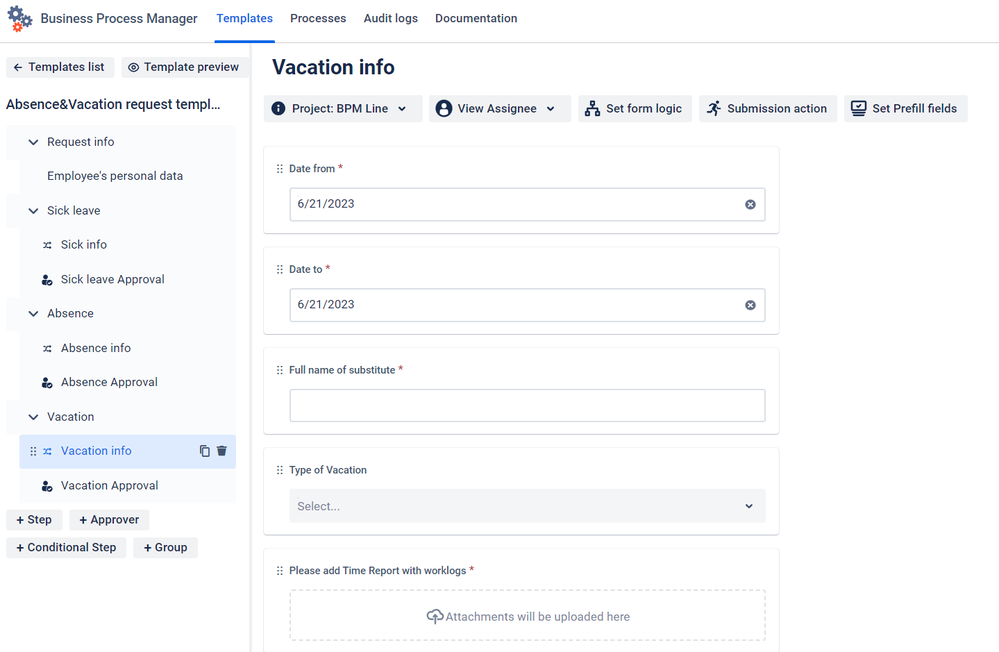Open the Audit logs tab
The height and width of the screenshot is (652, 999).
(x=391, y=18)
